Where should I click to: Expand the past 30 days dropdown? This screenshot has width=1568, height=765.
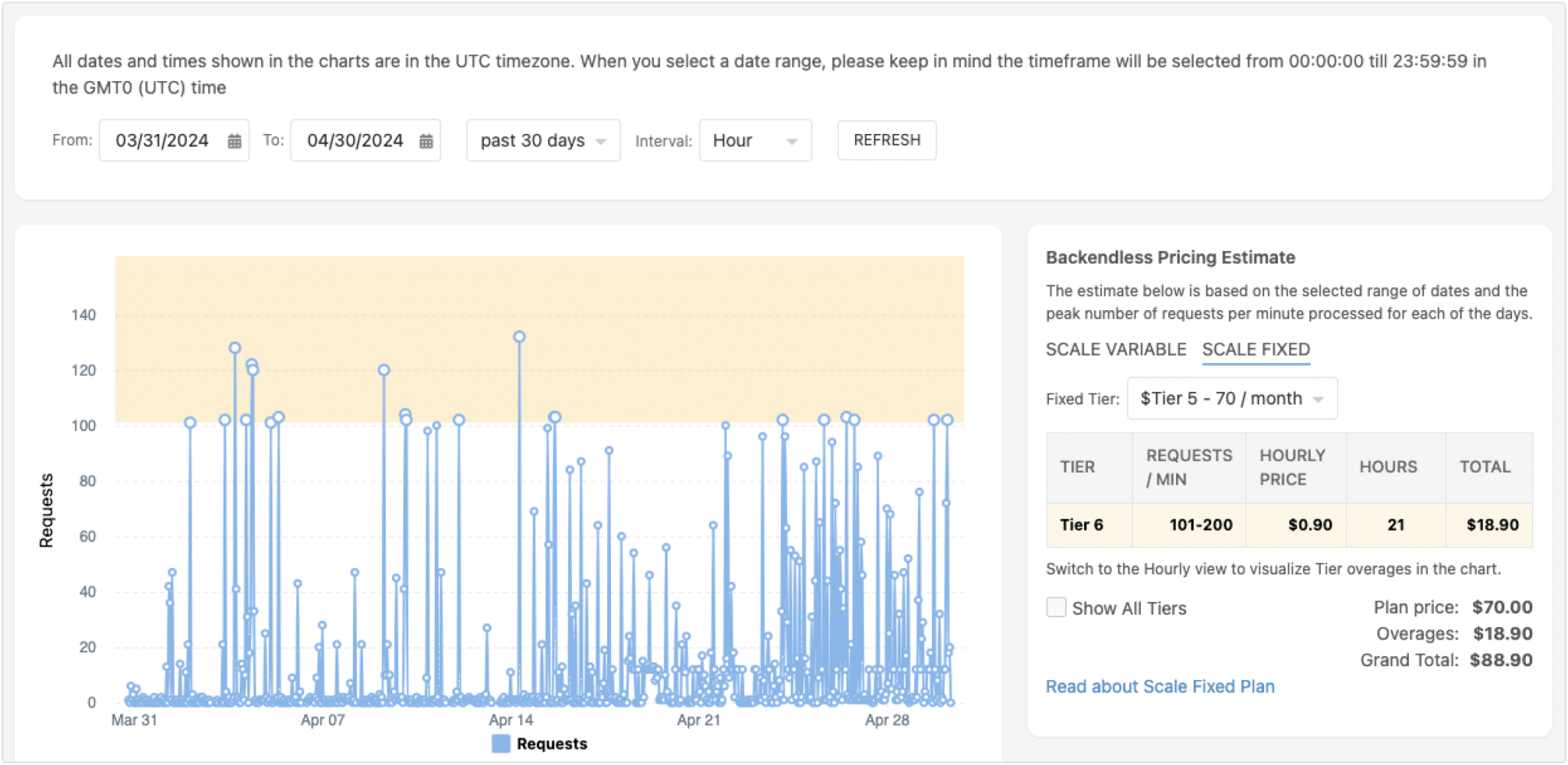coord(543,141)
